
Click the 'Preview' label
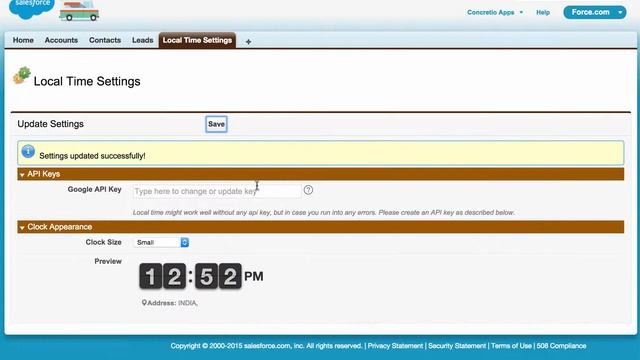(x=108, y=261)
